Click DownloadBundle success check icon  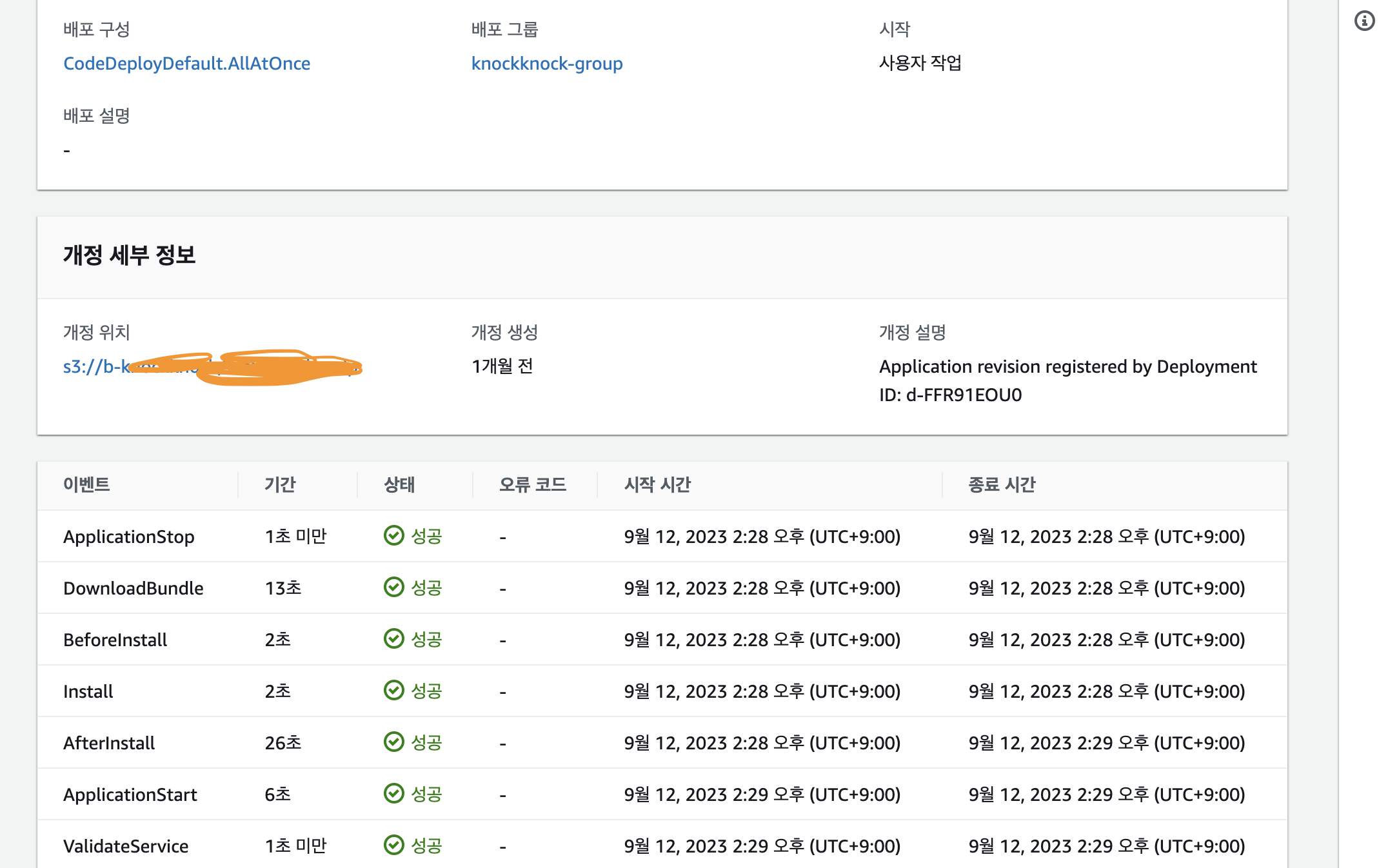click(393, 587)
